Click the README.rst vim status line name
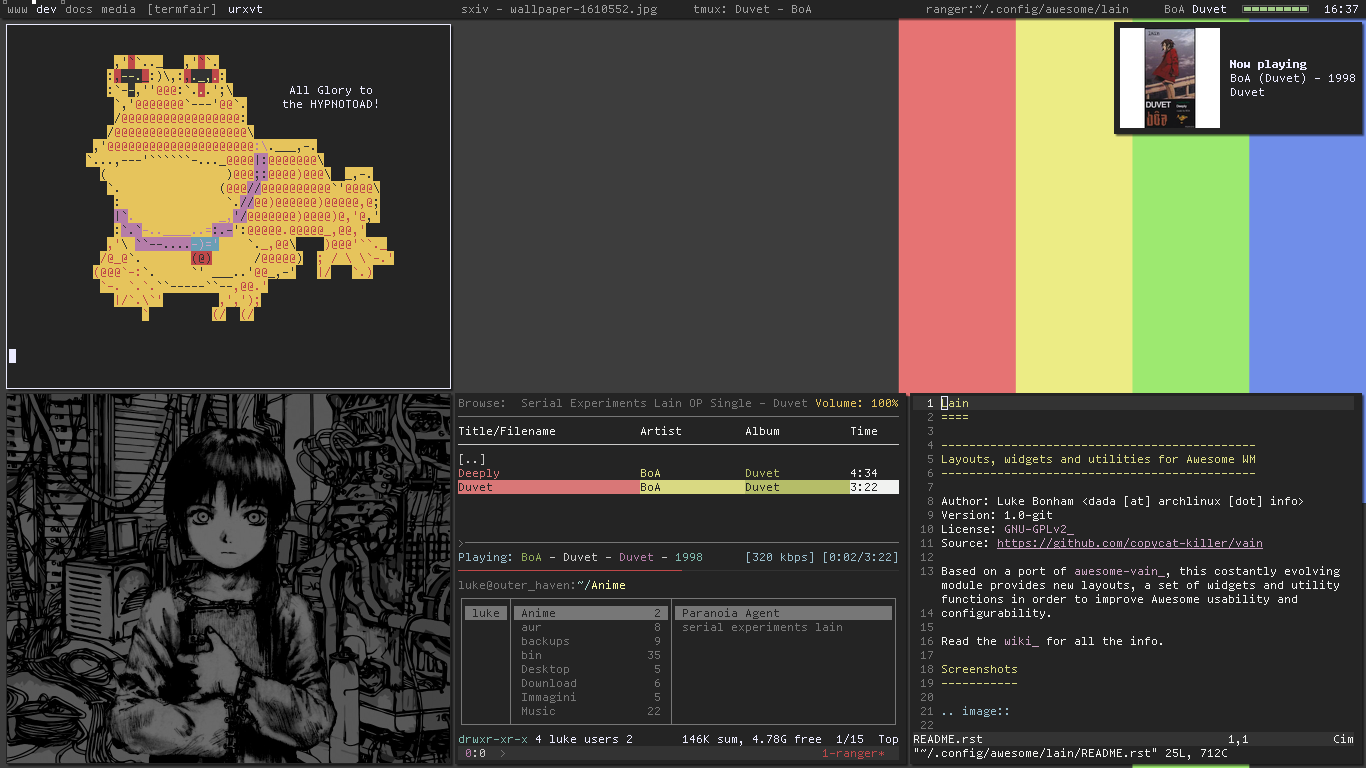 (948, 739)
